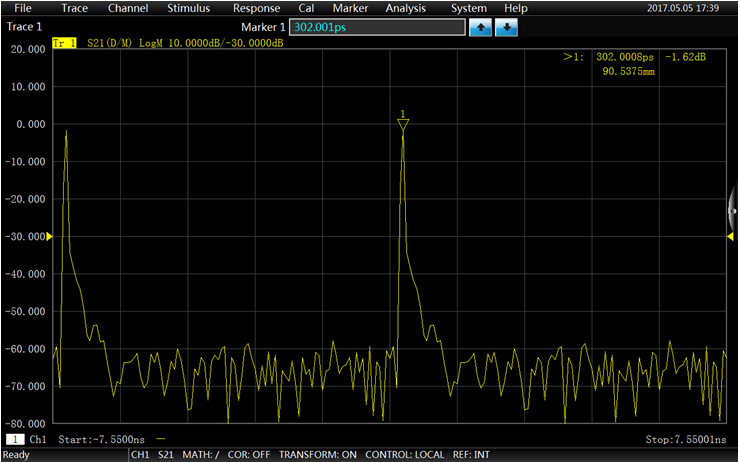The height and width of the screenshot is (462, 740).
Task: Open the Analysis menu
Action: [405, 8]
